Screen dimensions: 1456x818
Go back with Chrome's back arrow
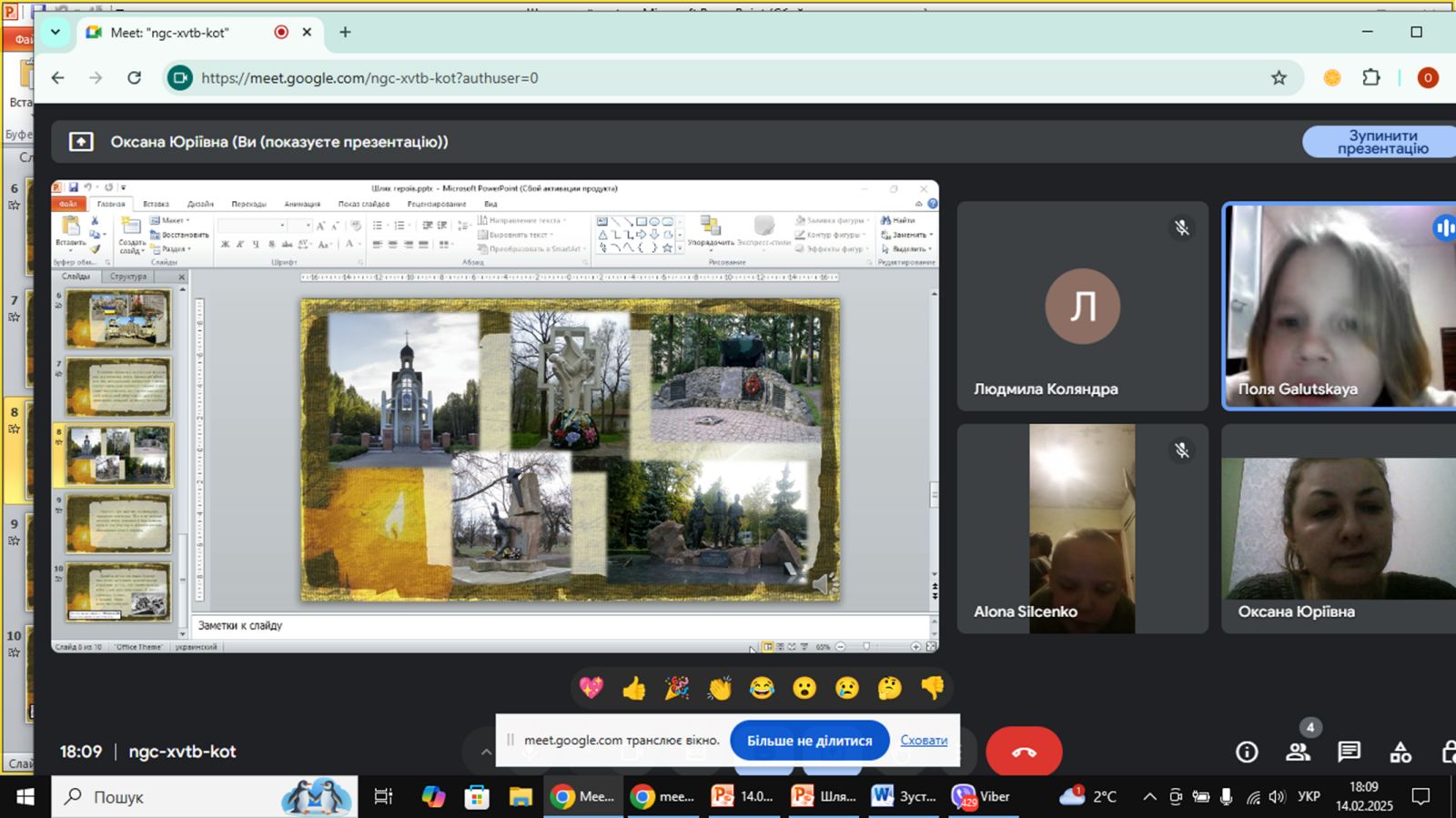(58, 78)
